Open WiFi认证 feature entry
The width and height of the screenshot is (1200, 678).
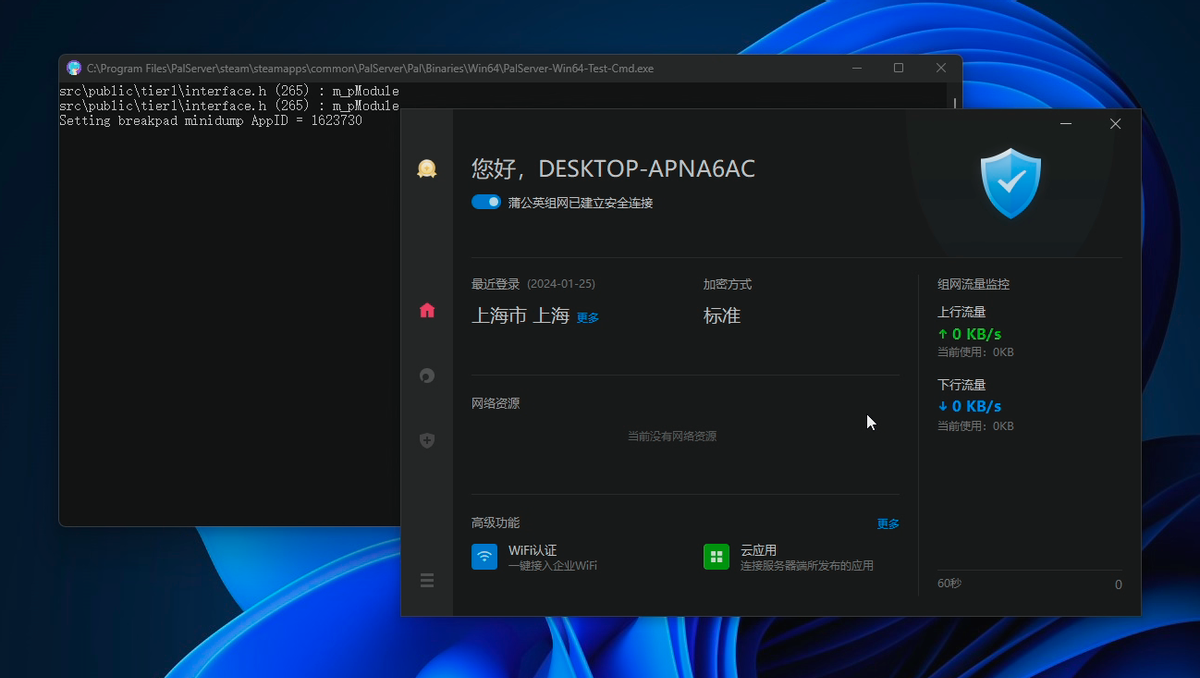pyautogui.click(x=535, y=557)
